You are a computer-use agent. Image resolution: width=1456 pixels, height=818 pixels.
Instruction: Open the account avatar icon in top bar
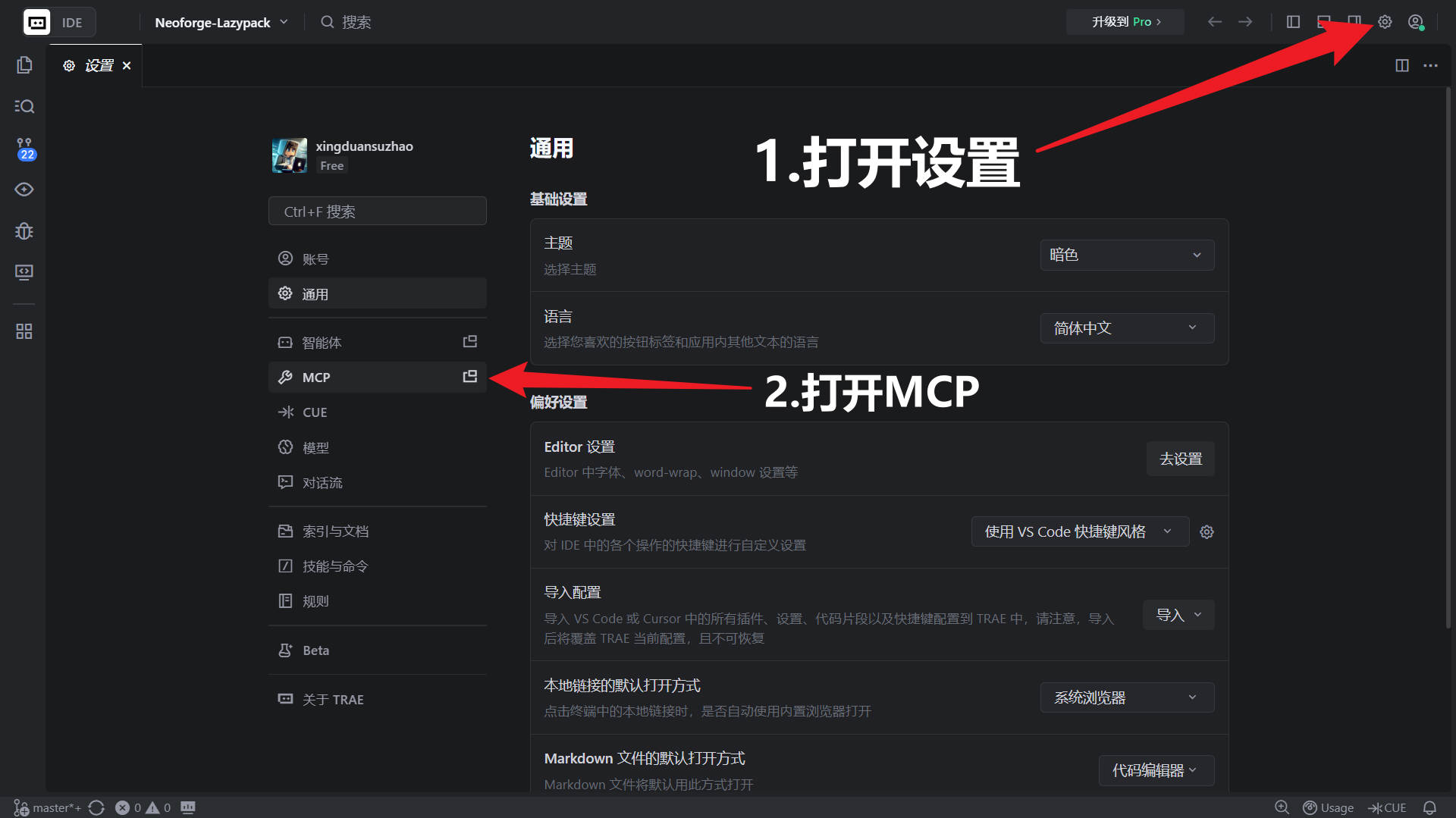tap(1416, 22)
